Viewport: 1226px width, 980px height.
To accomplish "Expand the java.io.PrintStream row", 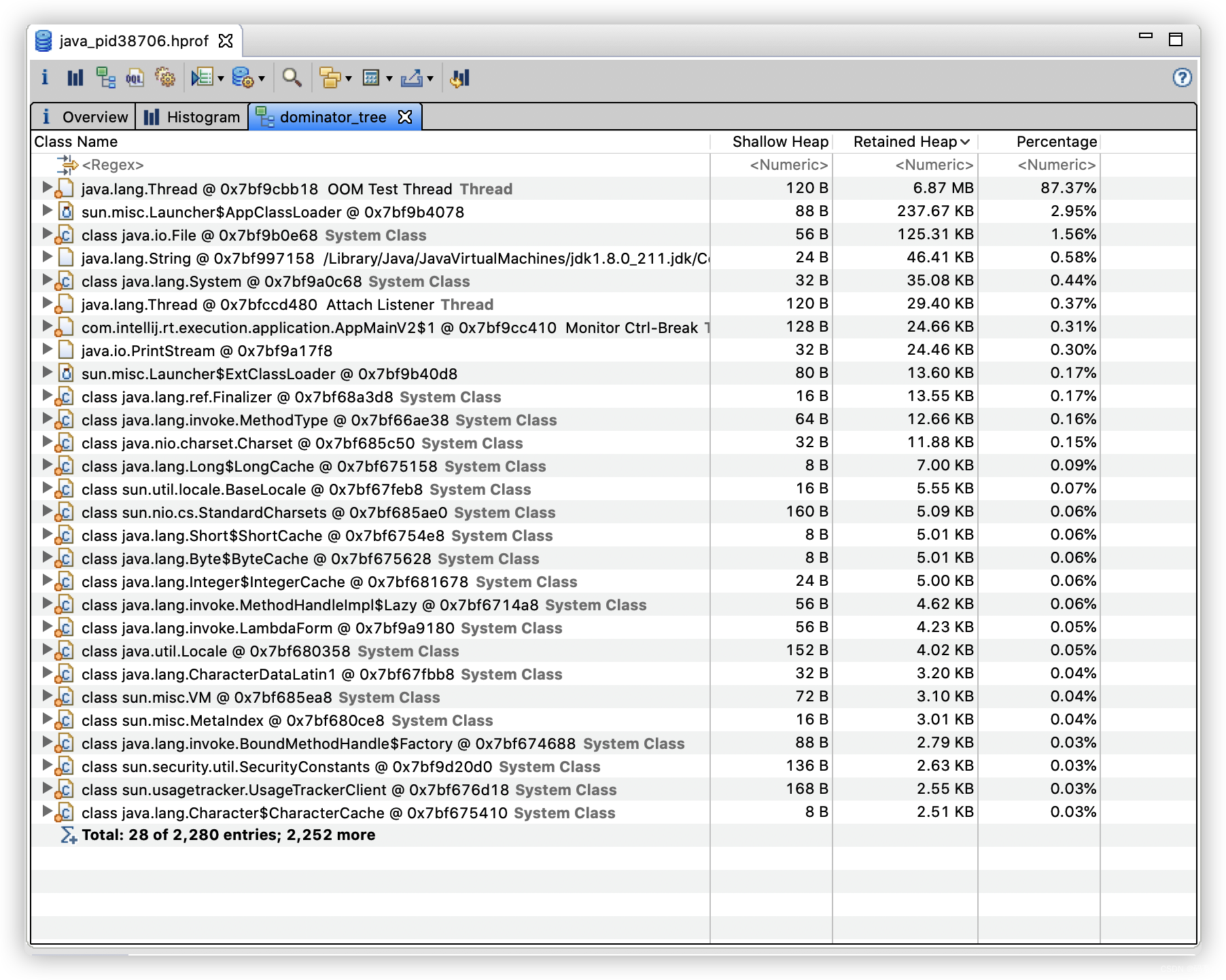I will [x=46, y=349].
